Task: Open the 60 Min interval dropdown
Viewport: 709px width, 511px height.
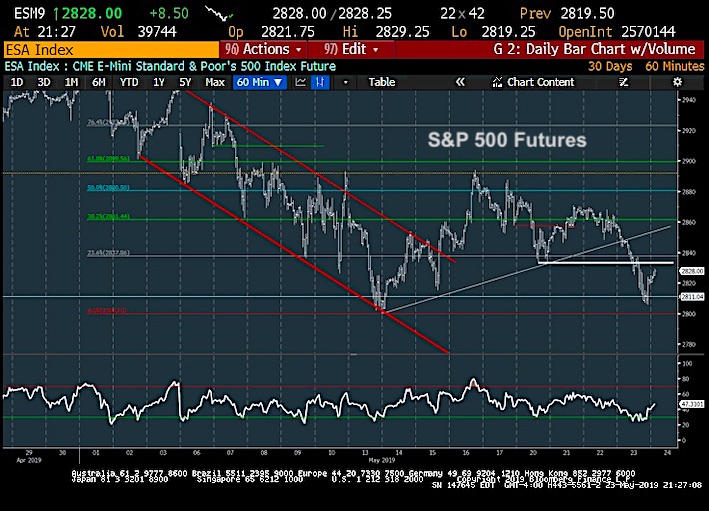Action: [x=260, y=82]
